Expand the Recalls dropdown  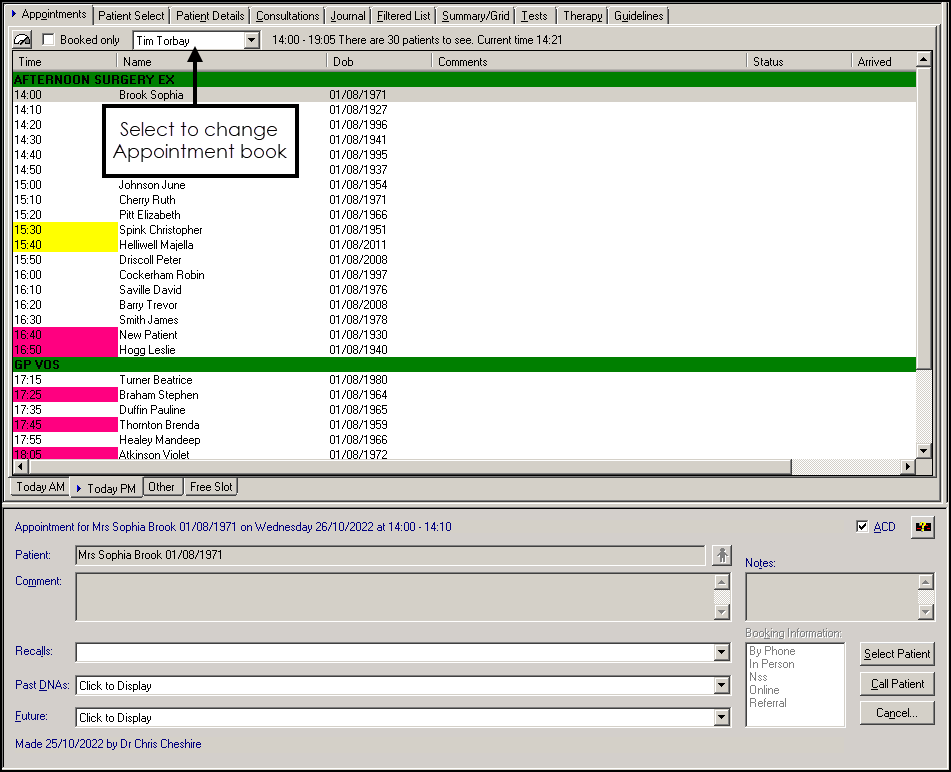(722, 653)
